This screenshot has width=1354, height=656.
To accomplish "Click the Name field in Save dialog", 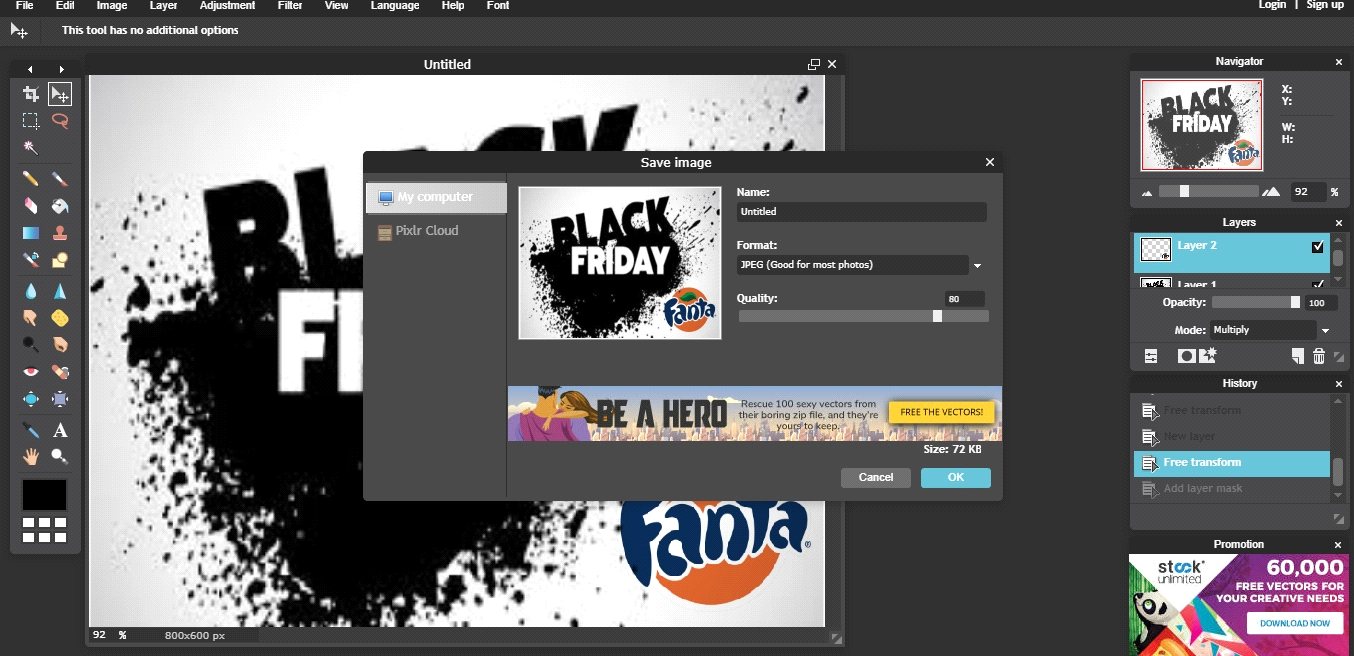I will click(x=862, y=212).
